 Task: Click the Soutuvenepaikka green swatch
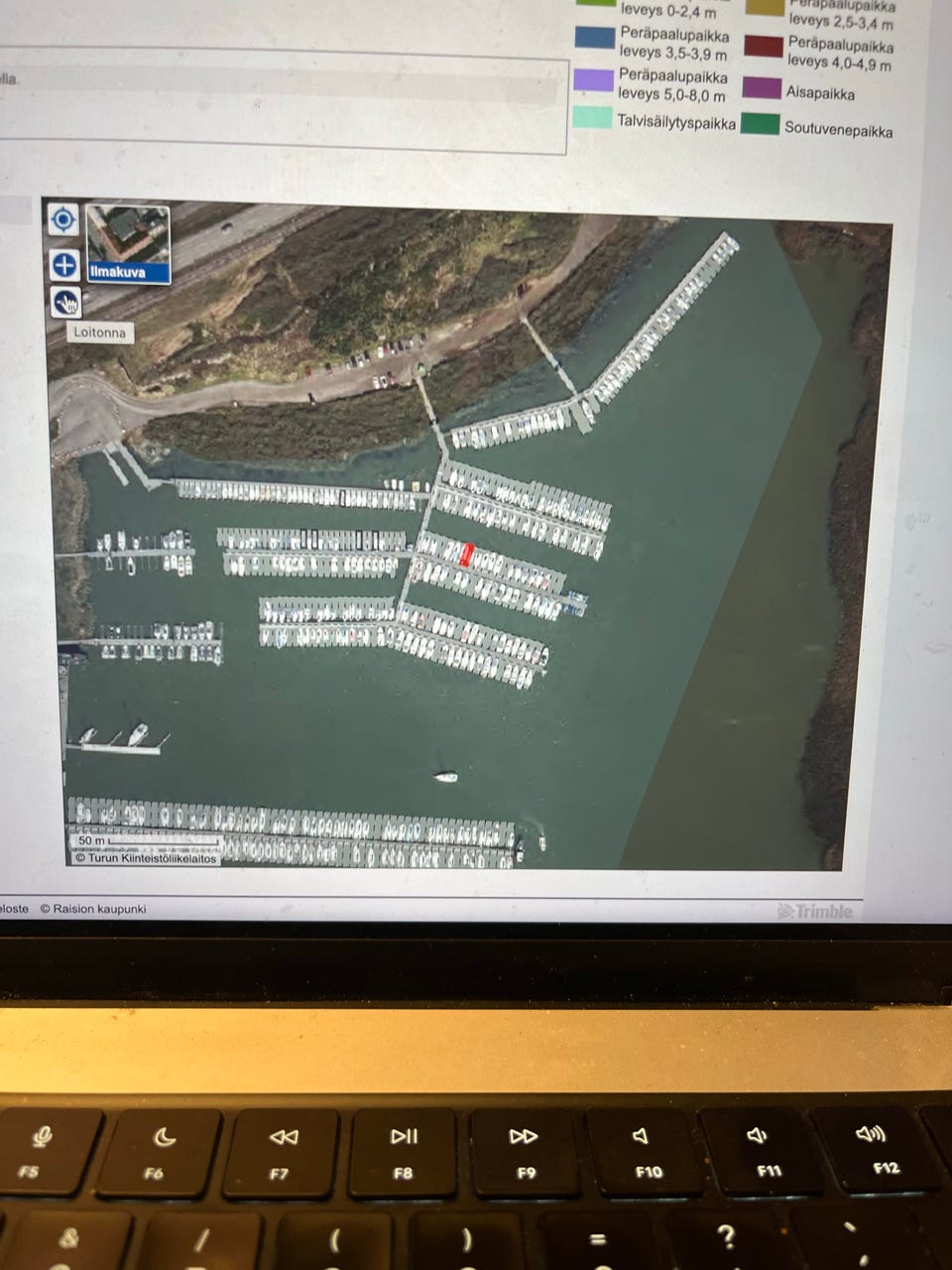click(x=760, y=124)
